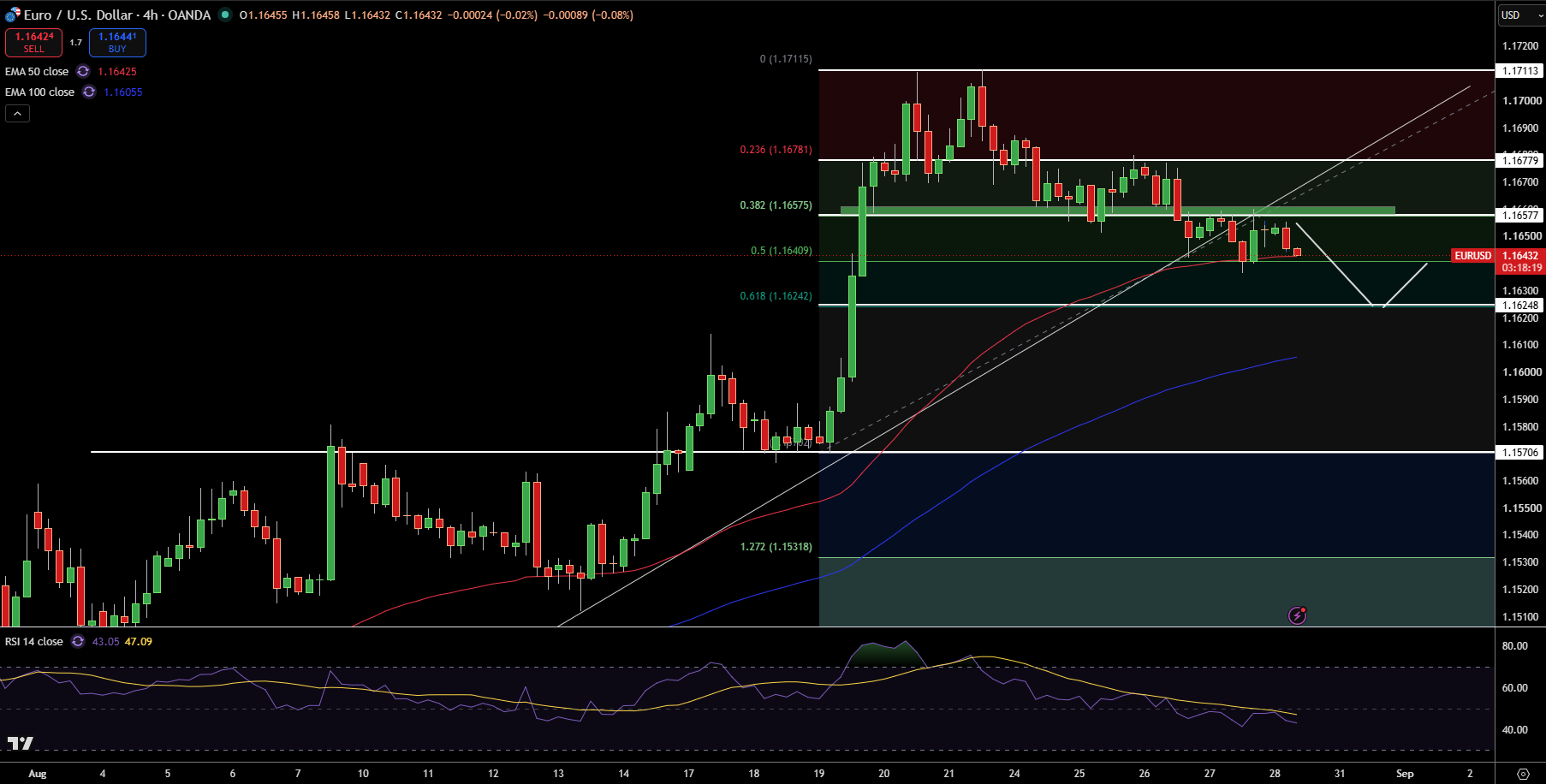Image resolution: width=1546 pixels, height=784 pixels.
Task: Click the 0.5 (1.16409) Fibonacci label
Action: click(x=781, y=251)
